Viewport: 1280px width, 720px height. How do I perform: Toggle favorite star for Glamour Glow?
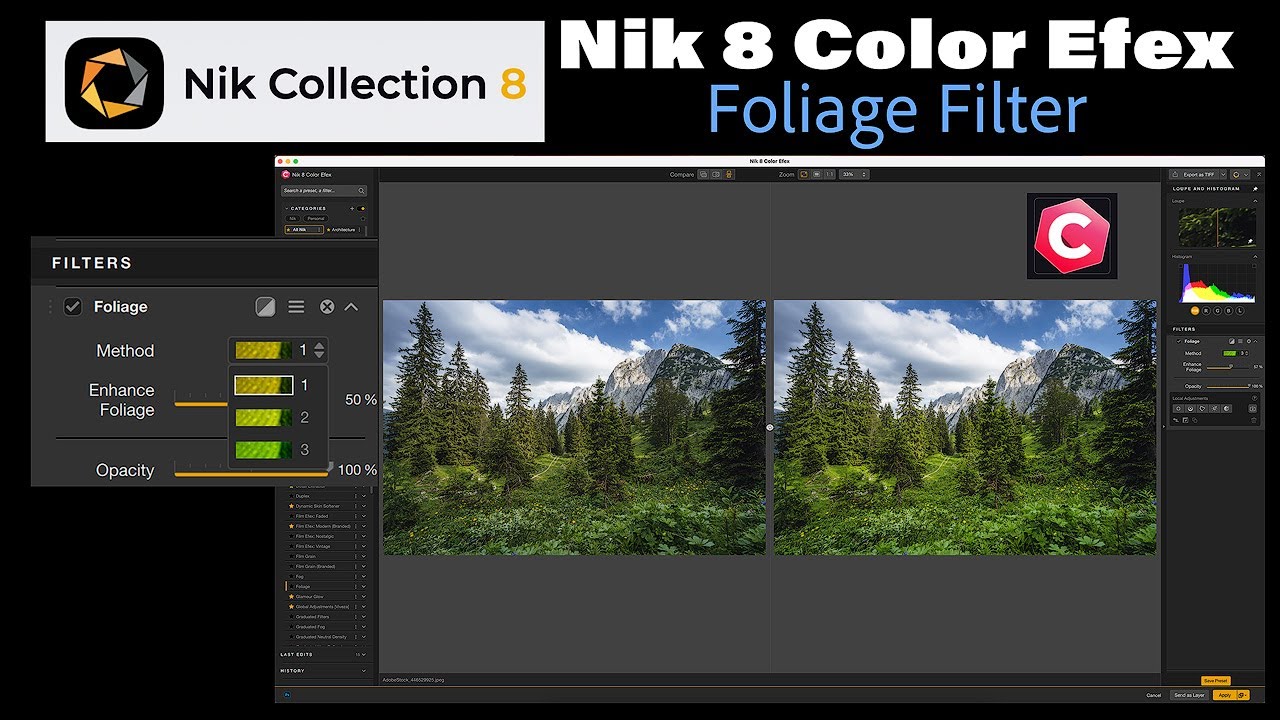[291, 597]
